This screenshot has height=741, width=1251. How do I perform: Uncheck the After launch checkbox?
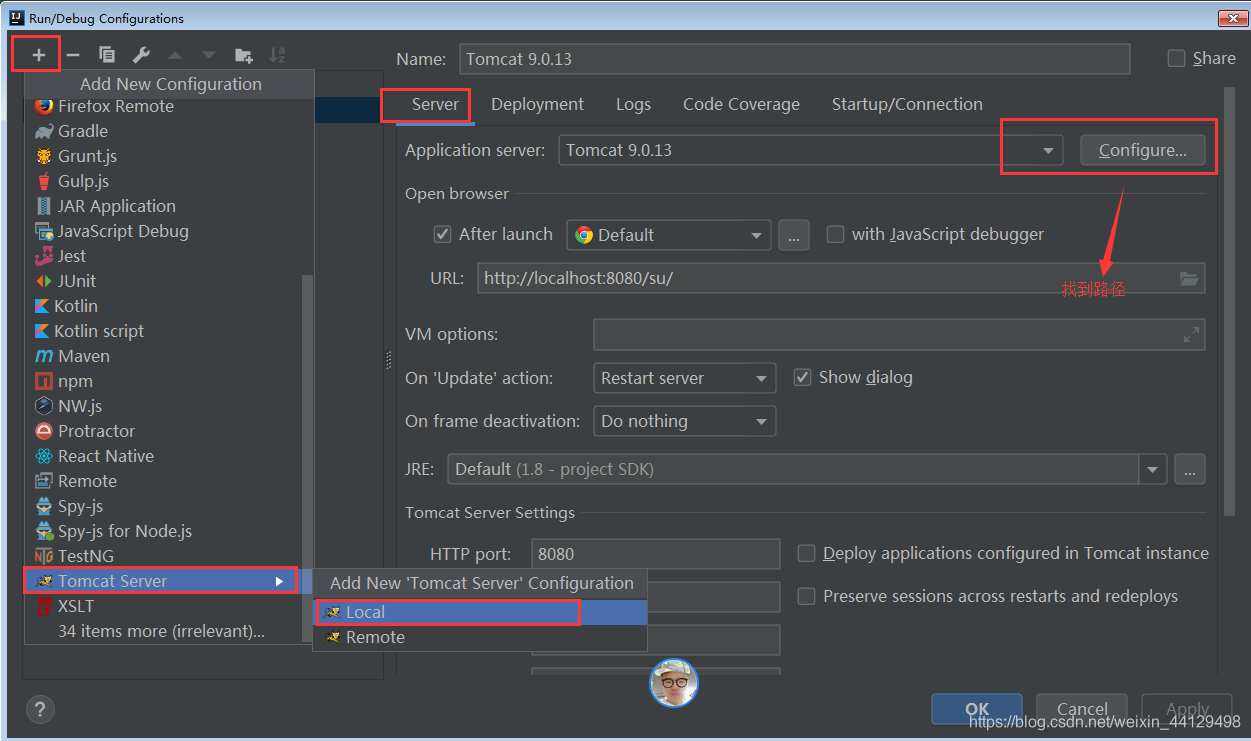pos(443,235)
